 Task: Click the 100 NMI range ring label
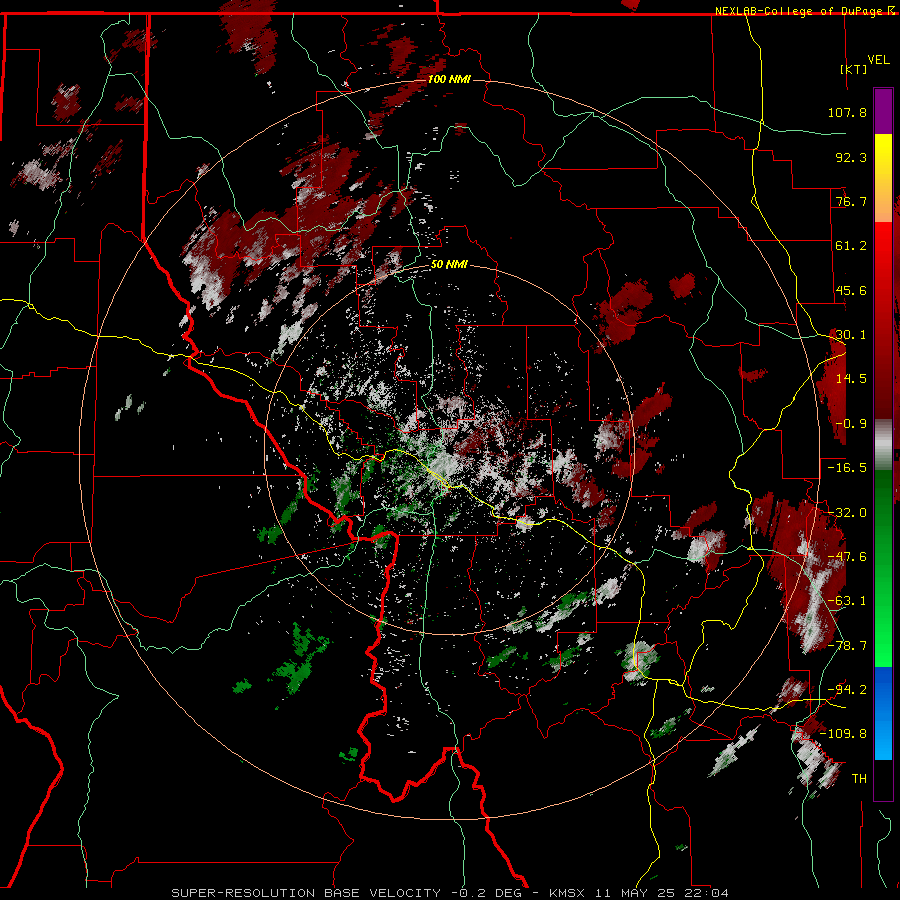point(449,79)
